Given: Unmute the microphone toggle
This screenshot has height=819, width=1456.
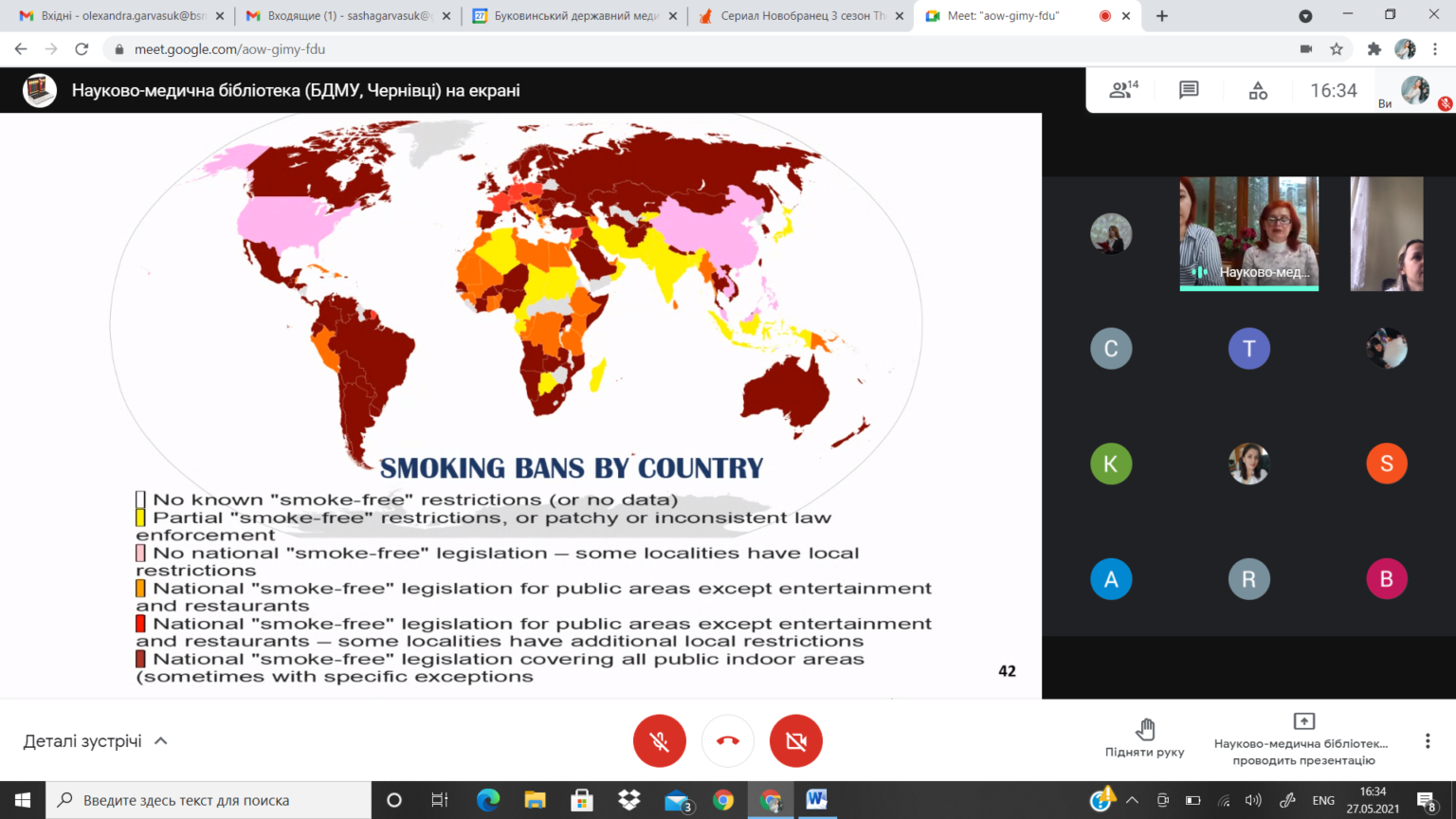Looking at the screenshot, I should pos(660,741).
